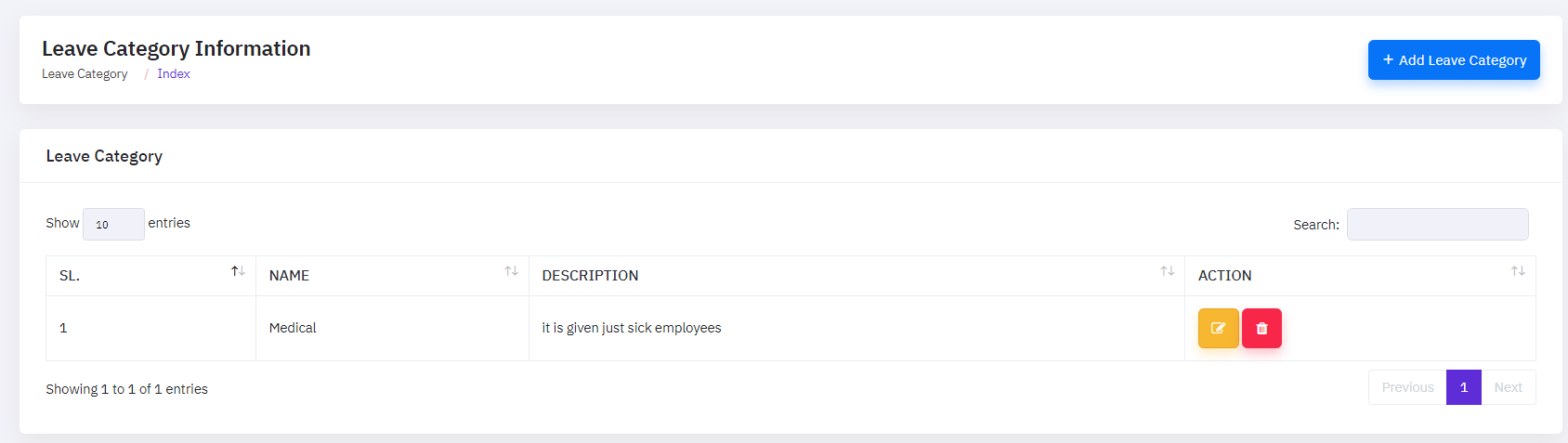Sort by SL. column arrows

pos(238,271)
